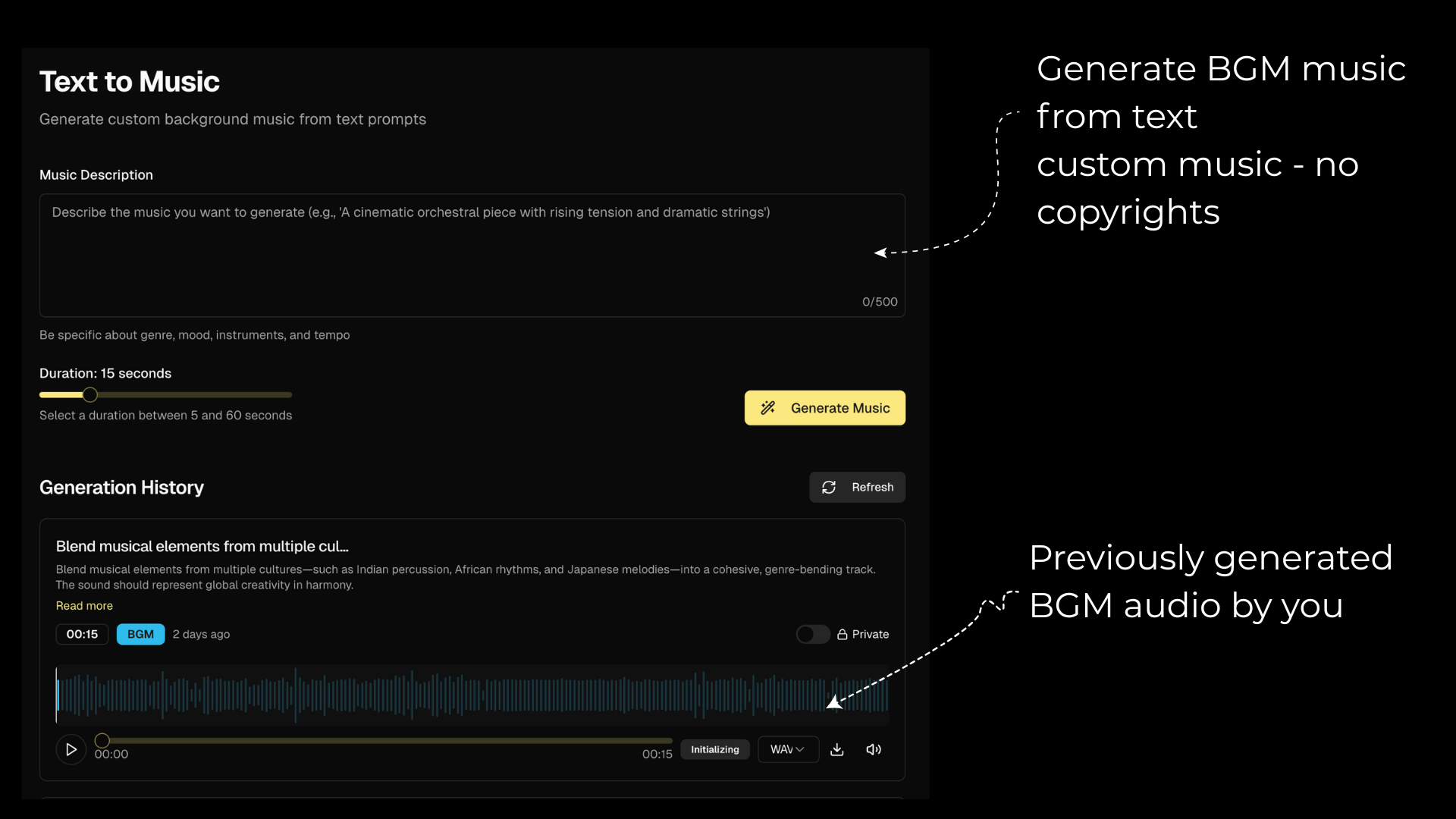Screen dimensions: 1456x819
Task: Focus the Music Description text box
Action: [x=472, y=255]
